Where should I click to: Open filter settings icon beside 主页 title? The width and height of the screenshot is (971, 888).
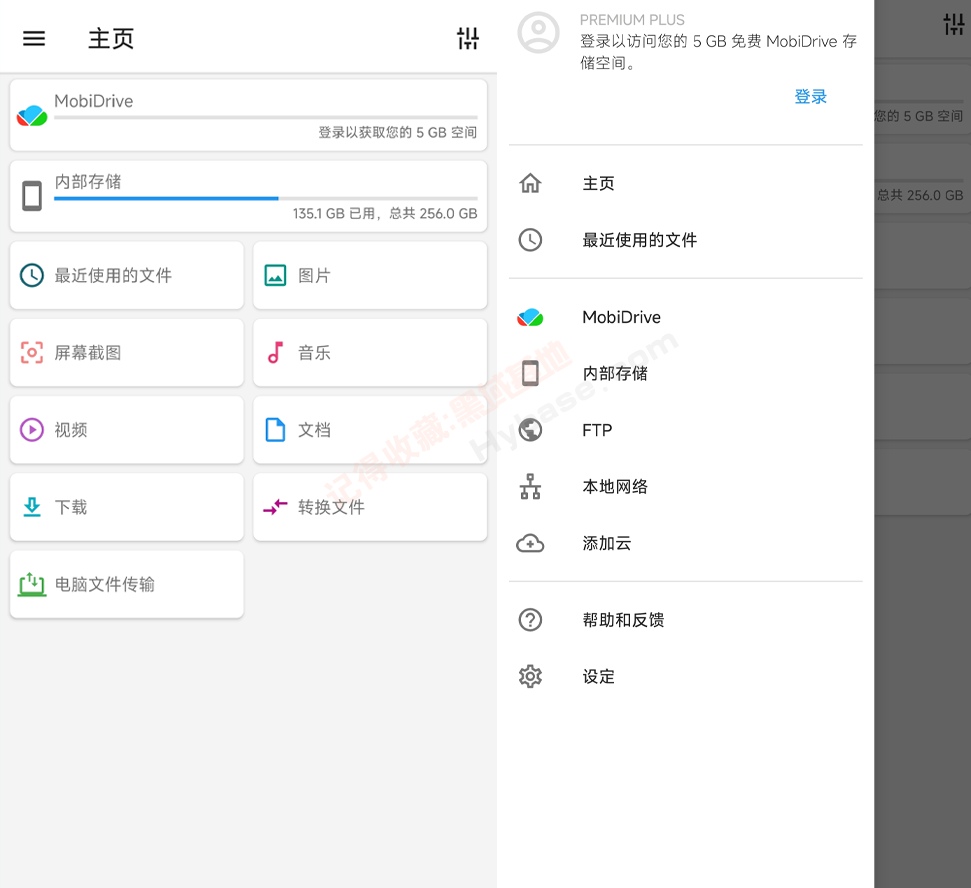tap(468, 38)
